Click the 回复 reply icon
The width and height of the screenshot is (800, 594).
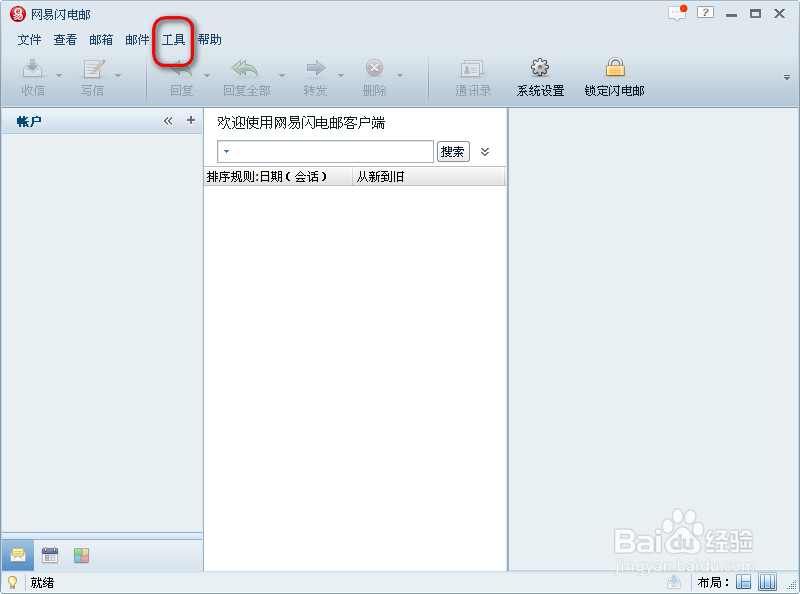coord(181,68)
